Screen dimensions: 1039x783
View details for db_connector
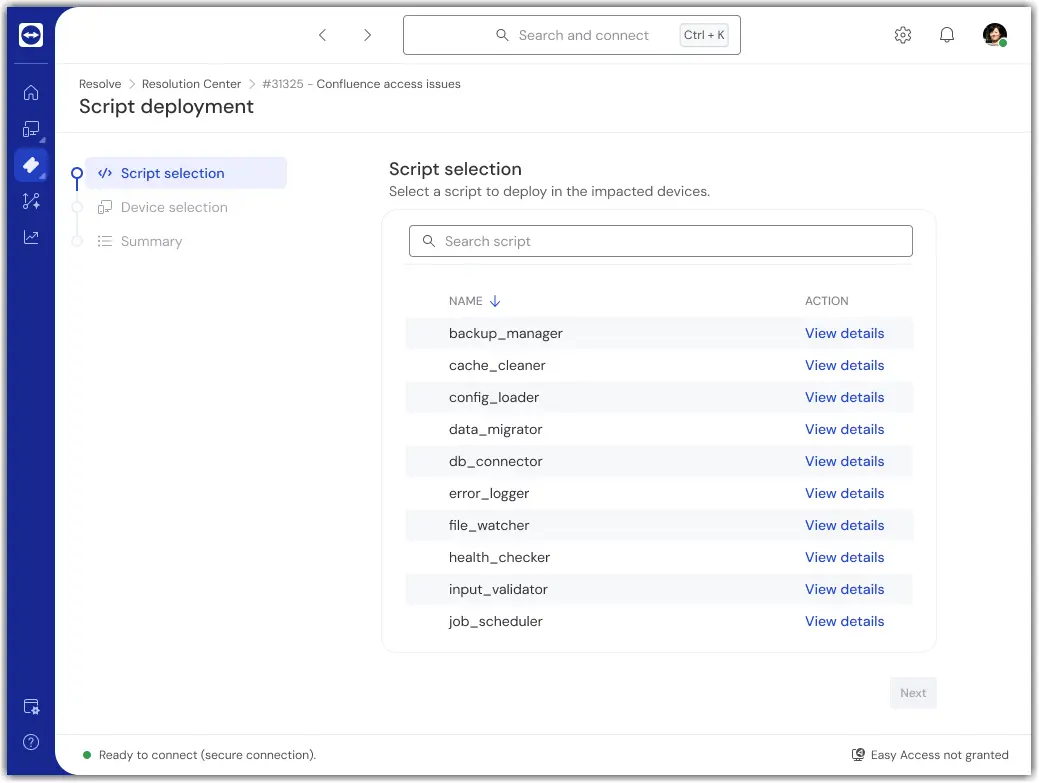tap(844, 462)
